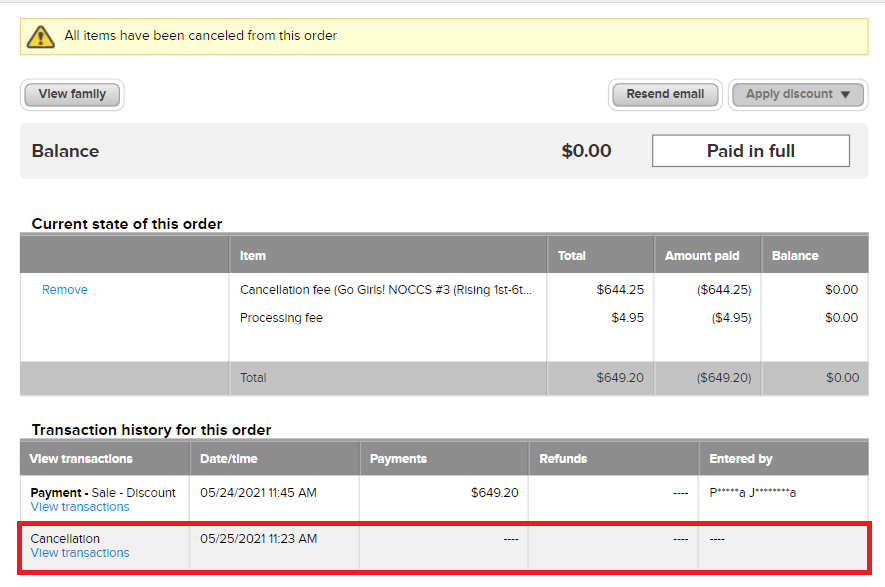Click the Remove link in order table
Screen dimensions: 885x587
65,290
